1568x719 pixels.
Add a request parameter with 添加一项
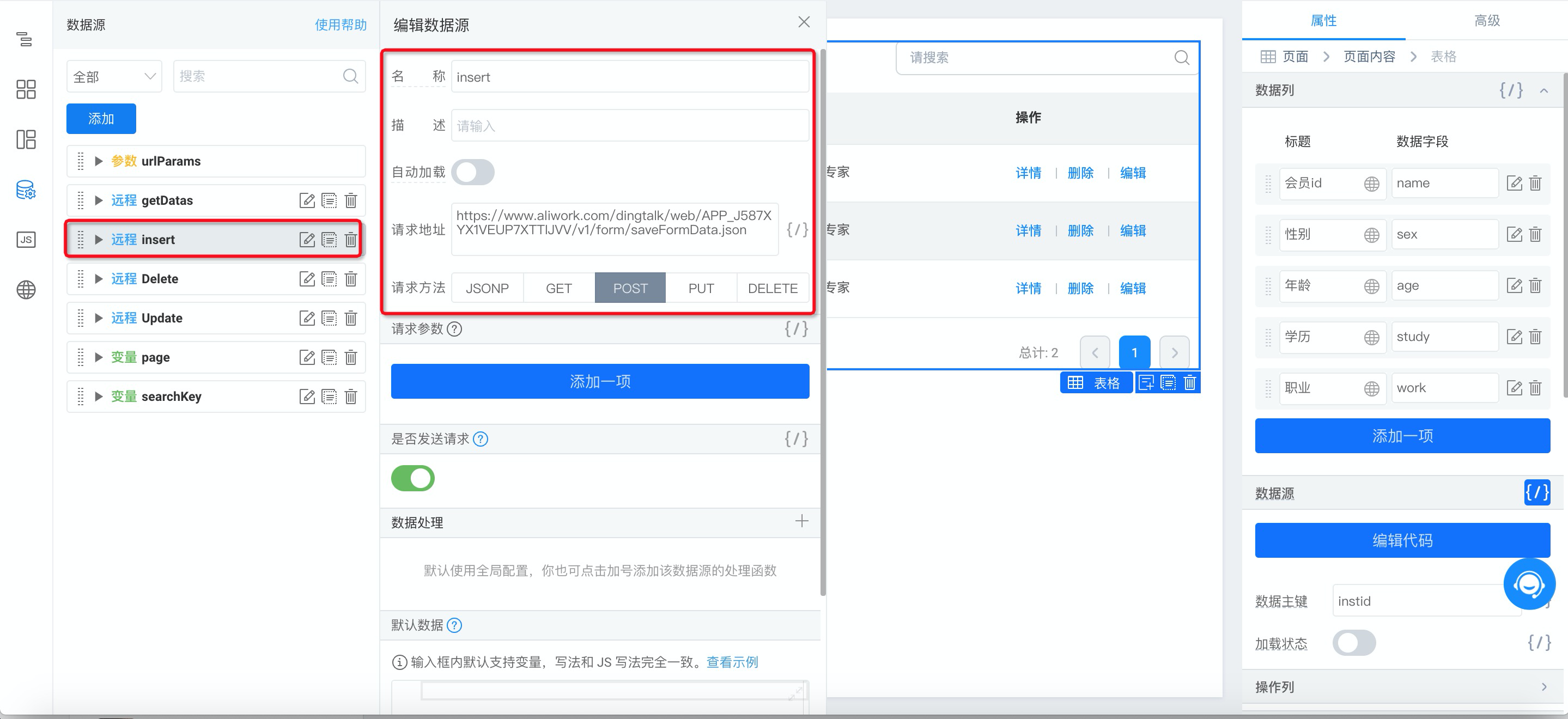tap(599, 382)
